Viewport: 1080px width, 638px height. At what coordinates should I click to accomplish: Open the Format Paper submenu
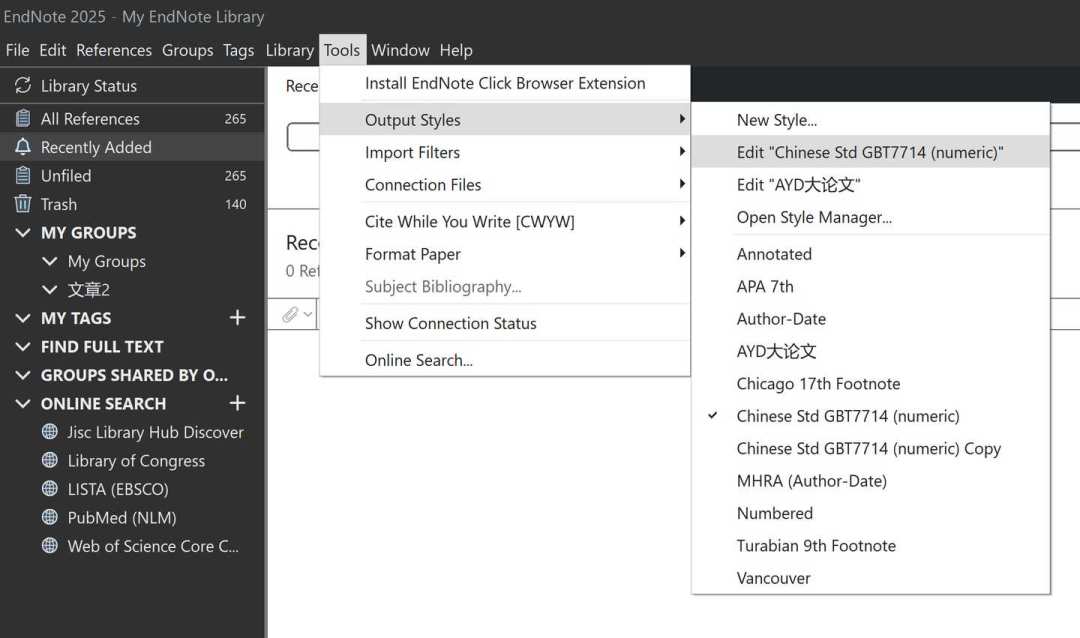tap(505, 254)
